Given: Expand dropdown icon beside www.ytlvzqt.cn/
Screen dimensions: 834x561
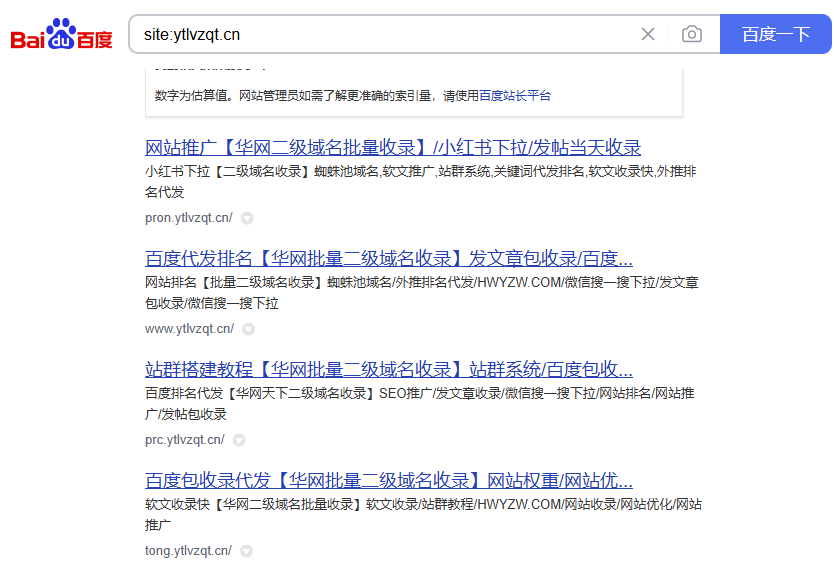Looking at the screenshot, I should point(248,329).
